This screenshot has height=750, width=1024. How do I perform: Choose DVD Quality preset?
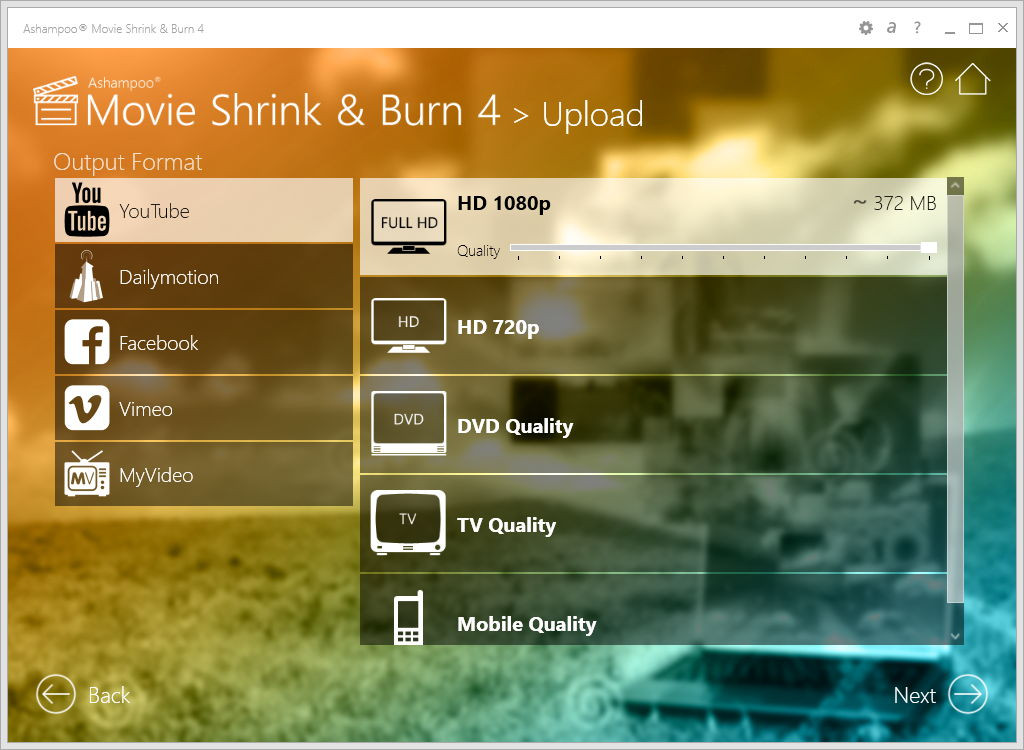point(653,425)
